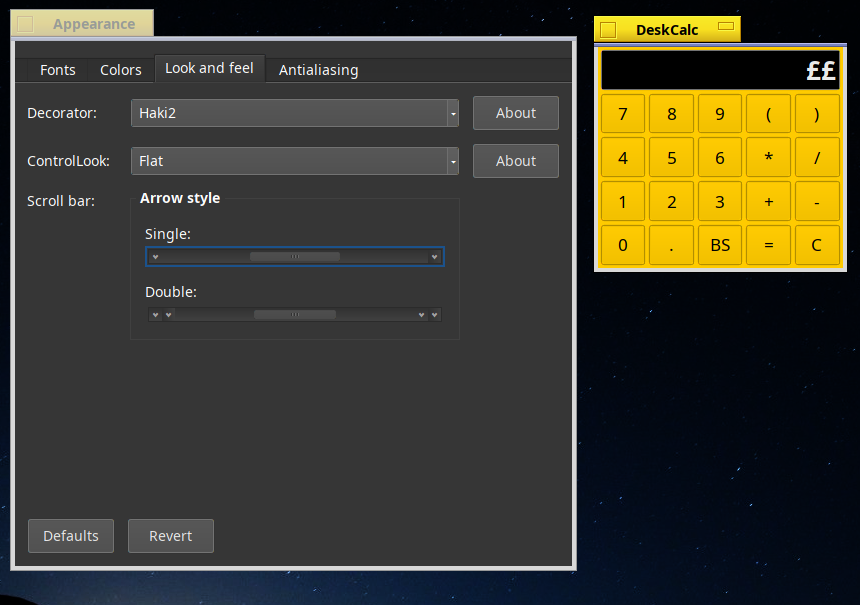Click the zoom button on DeskCalc title tab
The image size is (860, 605).
pyautogui.click(x=726, y=26)
